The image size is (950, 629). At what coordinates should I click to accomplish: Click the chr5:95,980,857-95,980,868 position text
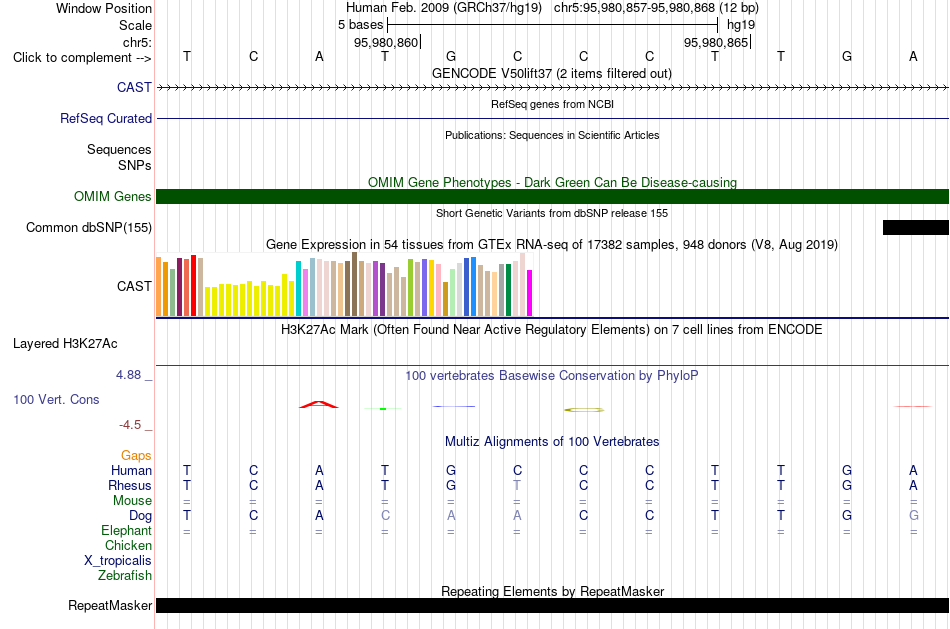point(656,8)
